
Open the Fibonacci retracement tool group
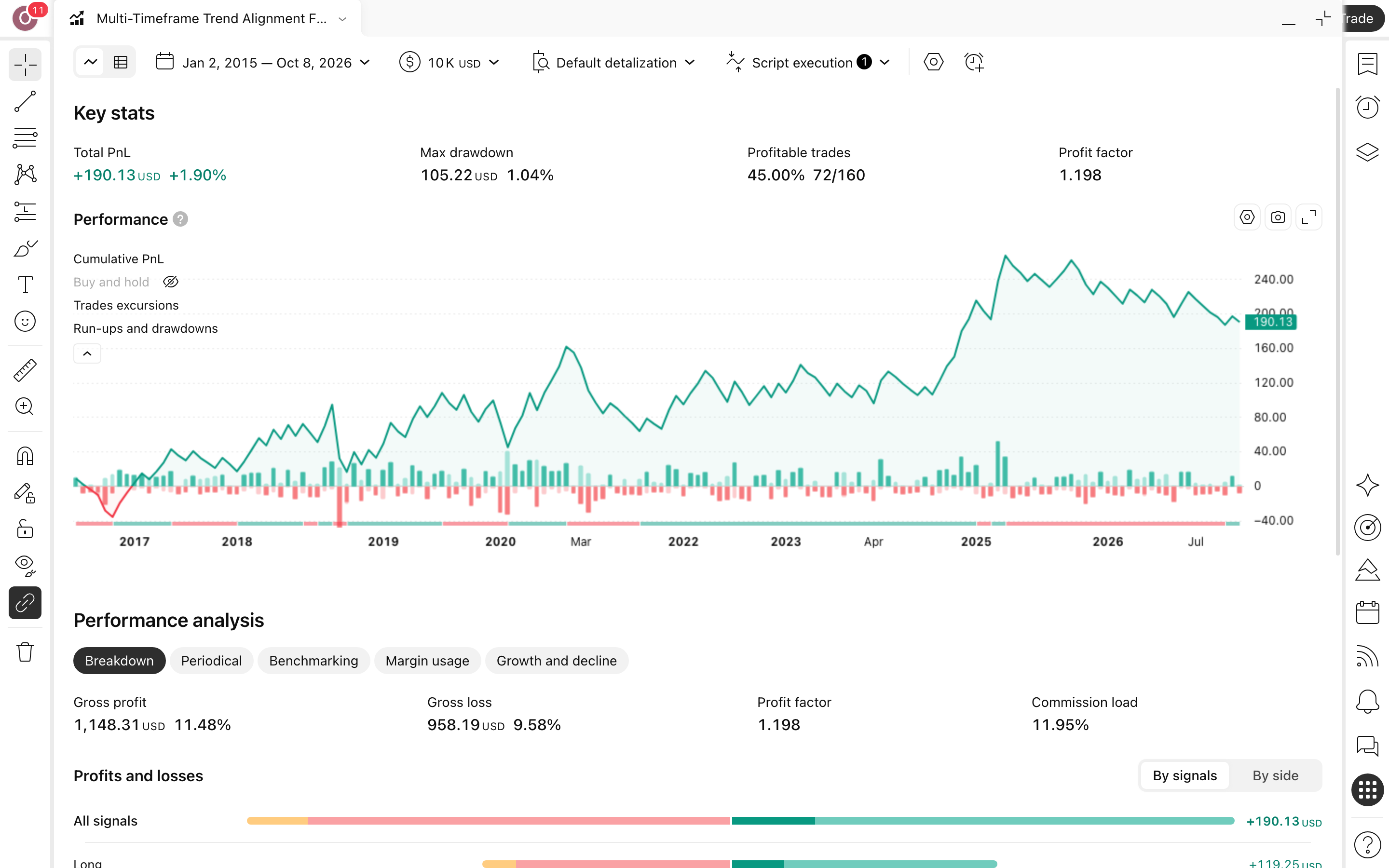pos(25,138)
